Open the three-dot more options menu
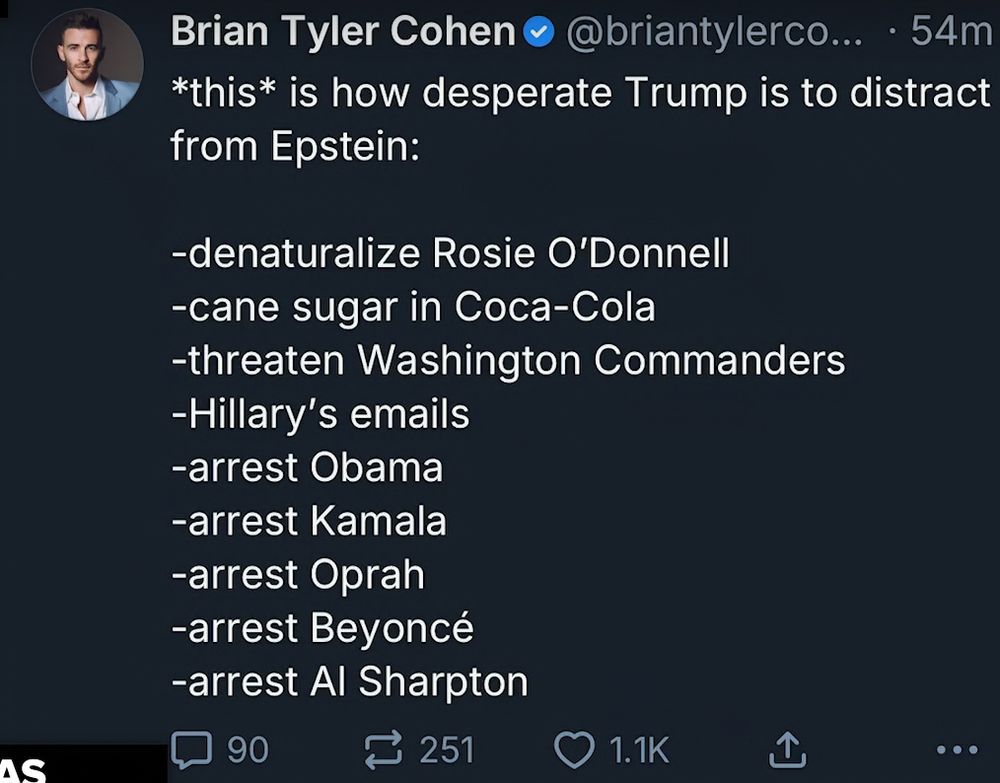This screenshot has width=1000, height=783. tap(955, 750)
